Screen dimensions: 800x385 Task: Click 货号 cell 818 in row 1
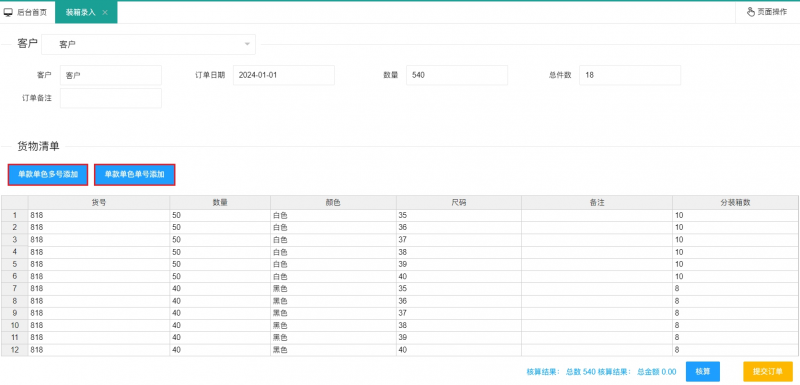[x=99, y=215]
